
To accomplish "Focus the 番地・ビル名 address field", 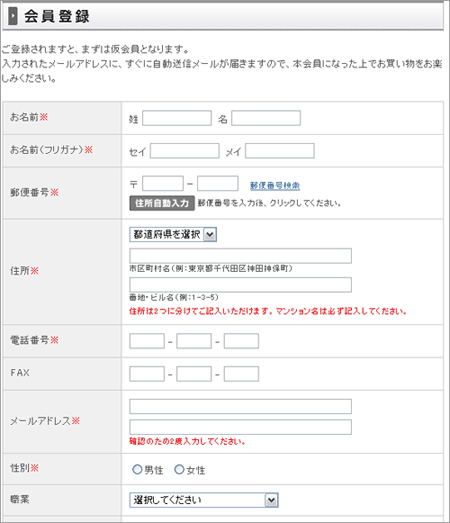I will [241, 285].
